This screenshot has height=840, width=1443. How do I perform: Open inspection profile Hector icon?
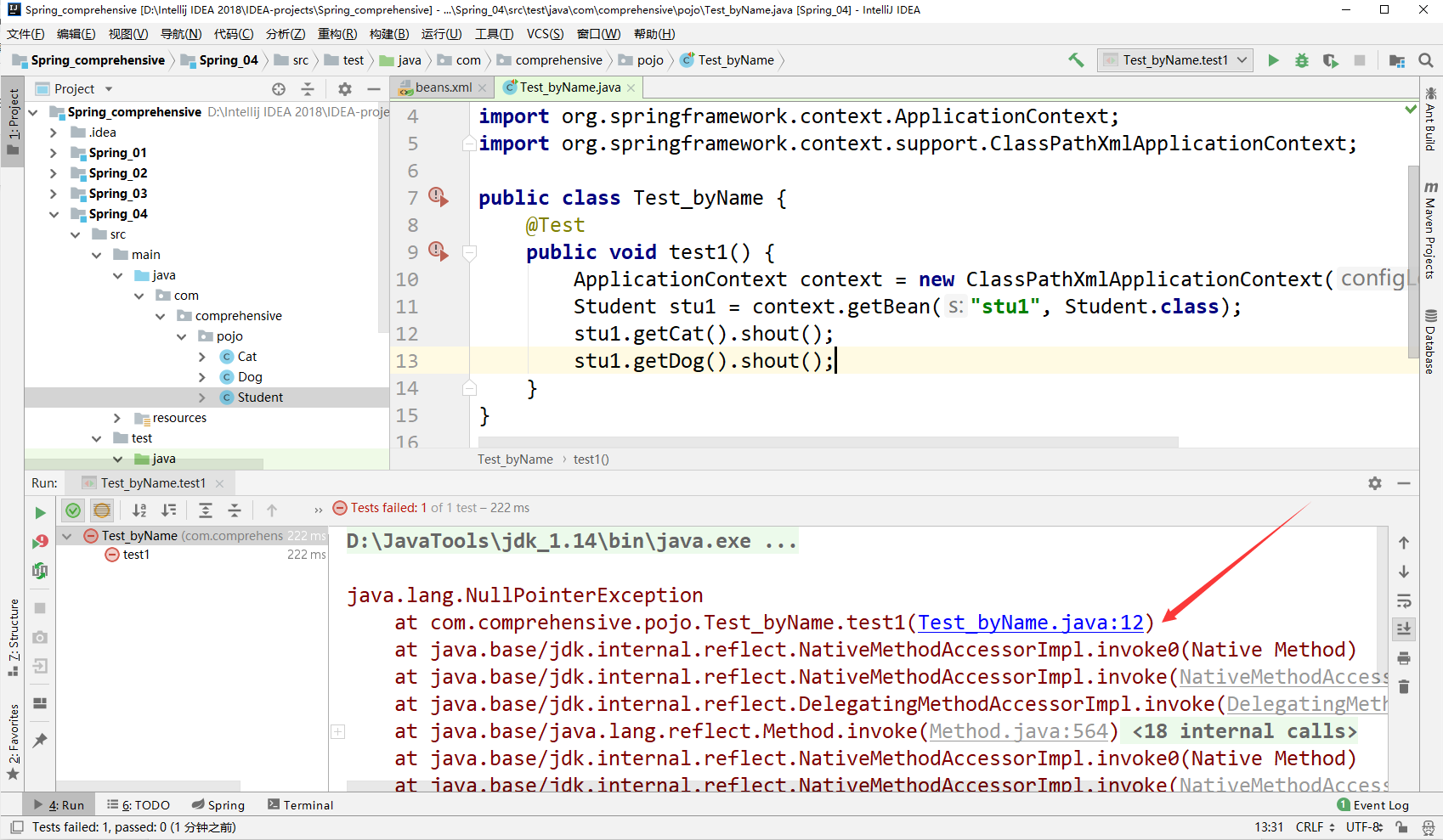click(1429, 827)
